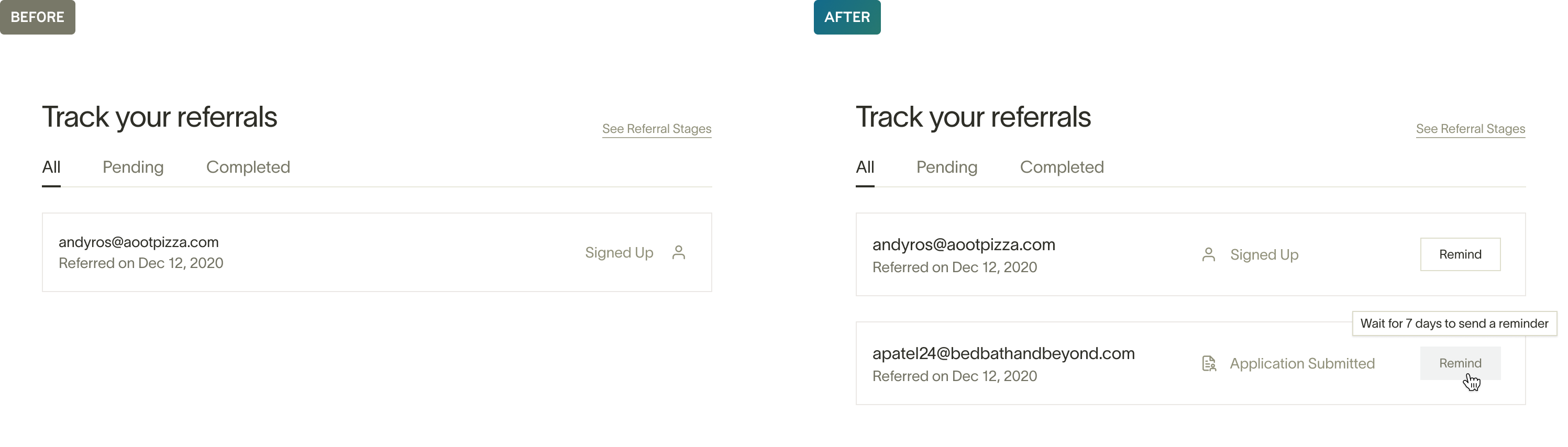The height and width of the screenshot is (447, 1568).
Task: Click the person icon in the AFTER panel
Action: point(1209,255)
